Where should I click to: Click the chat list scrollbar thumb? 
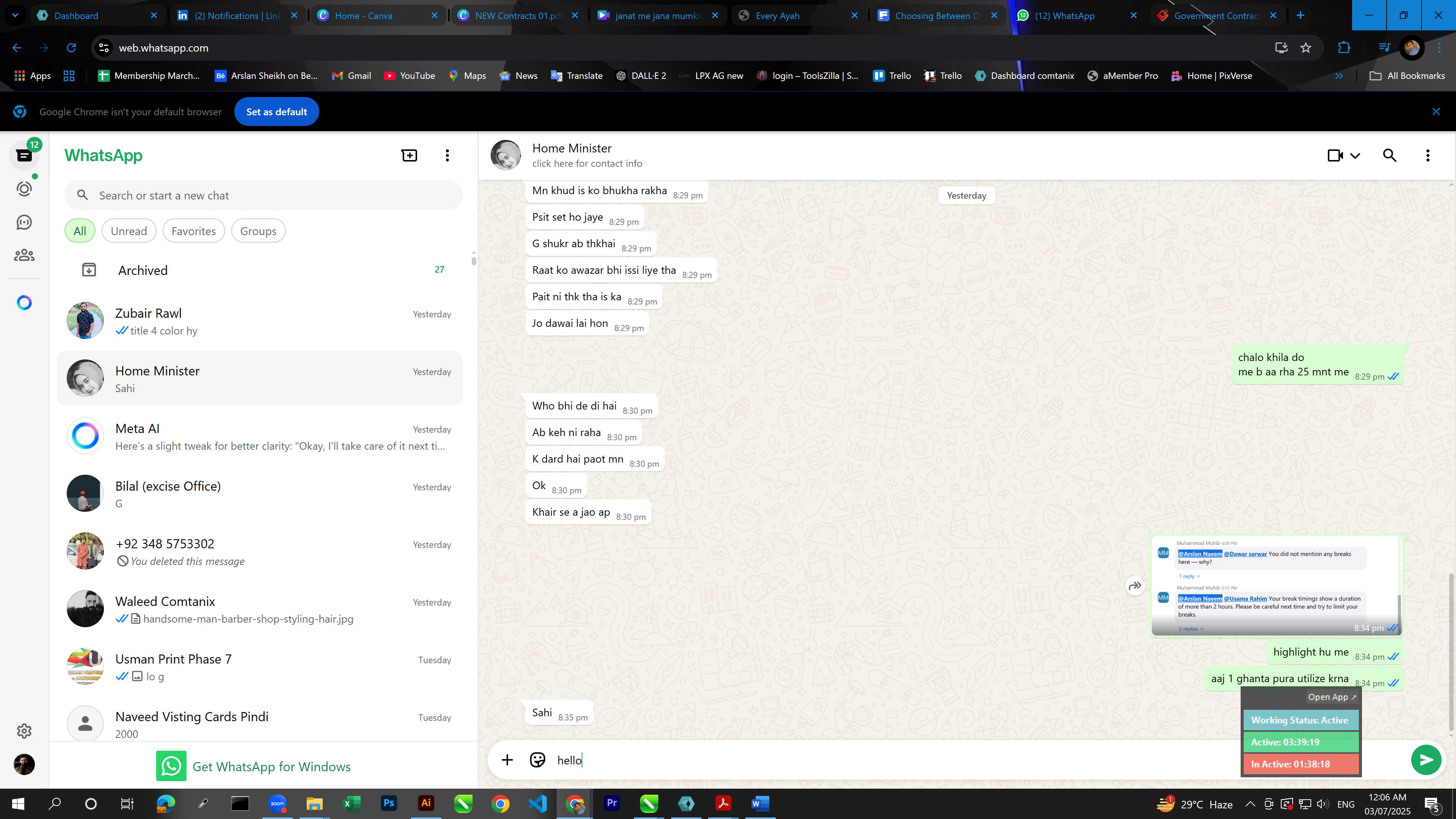click(x=474, y=260)
